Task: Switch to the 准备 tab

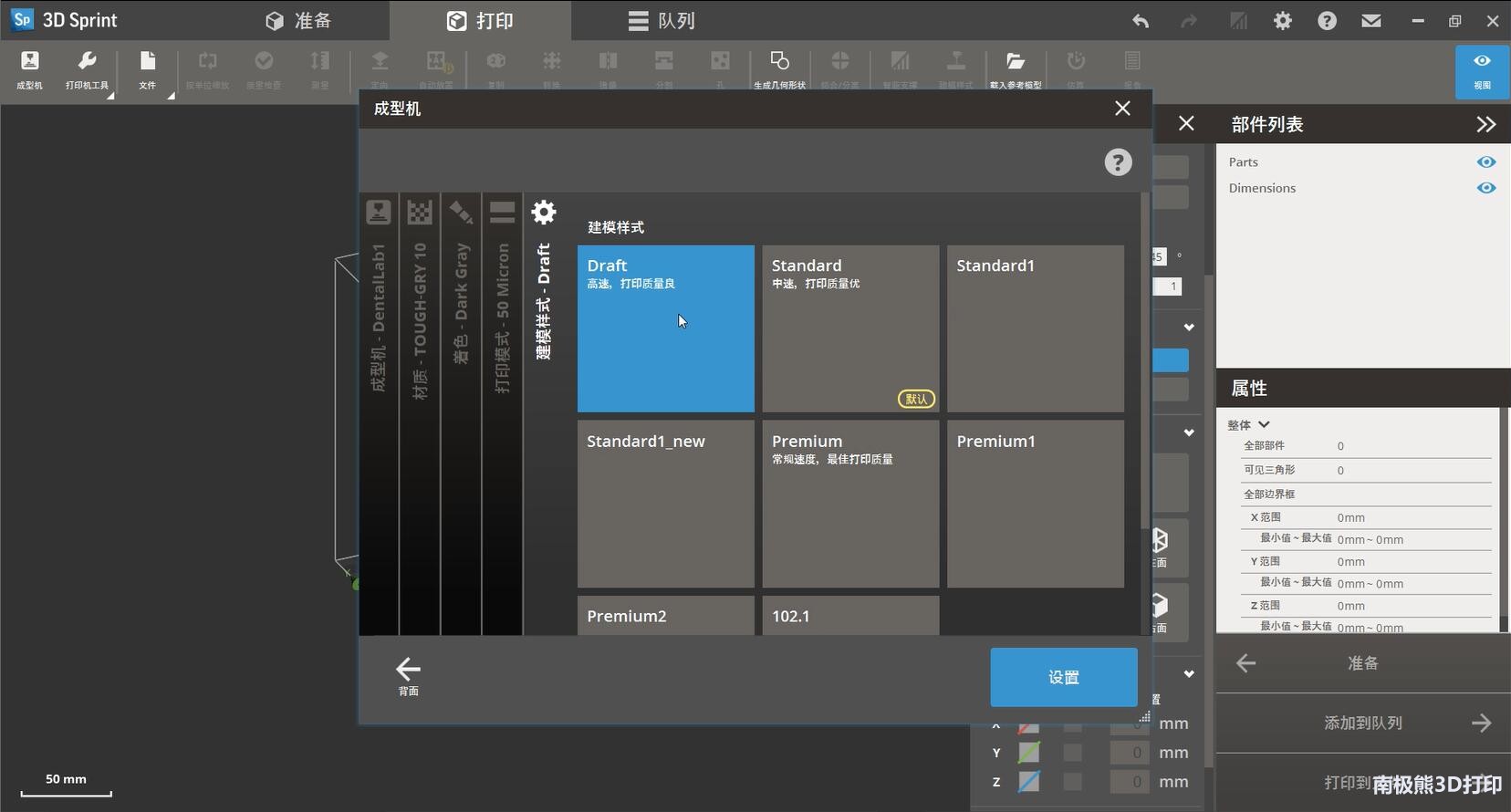Action: pyautogui.click(x=298, y=21)
